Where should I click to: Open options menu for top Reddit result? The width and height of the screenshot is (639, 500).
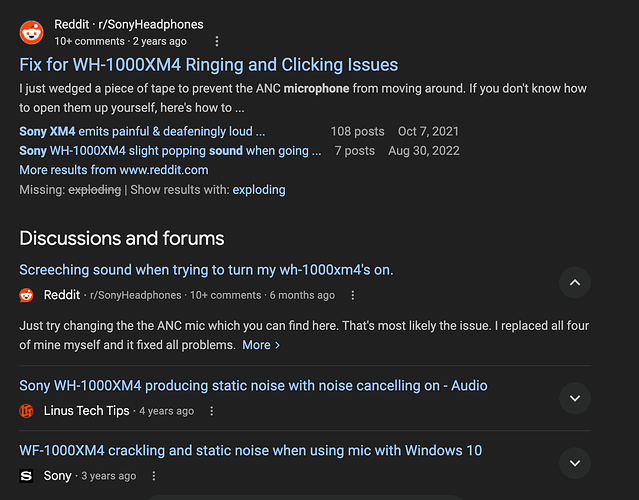(217, 42)
